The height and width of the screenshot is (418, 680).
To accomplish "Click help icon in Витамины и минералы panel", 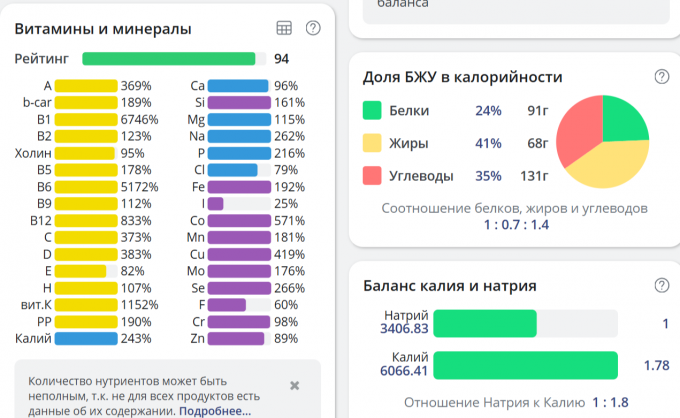I will point(313,28).
